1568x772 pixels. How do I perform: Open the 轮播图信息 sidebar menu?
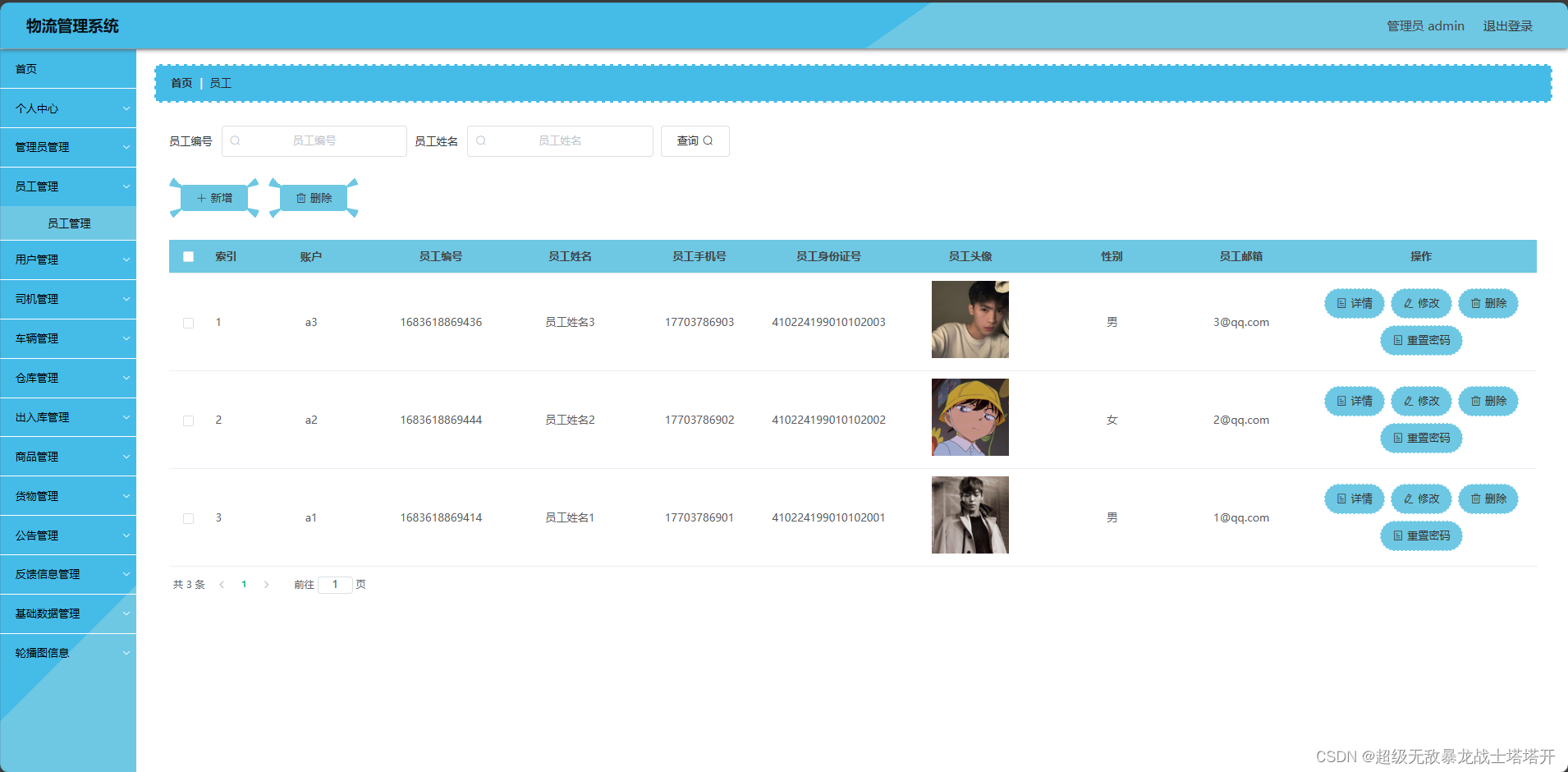68,653
